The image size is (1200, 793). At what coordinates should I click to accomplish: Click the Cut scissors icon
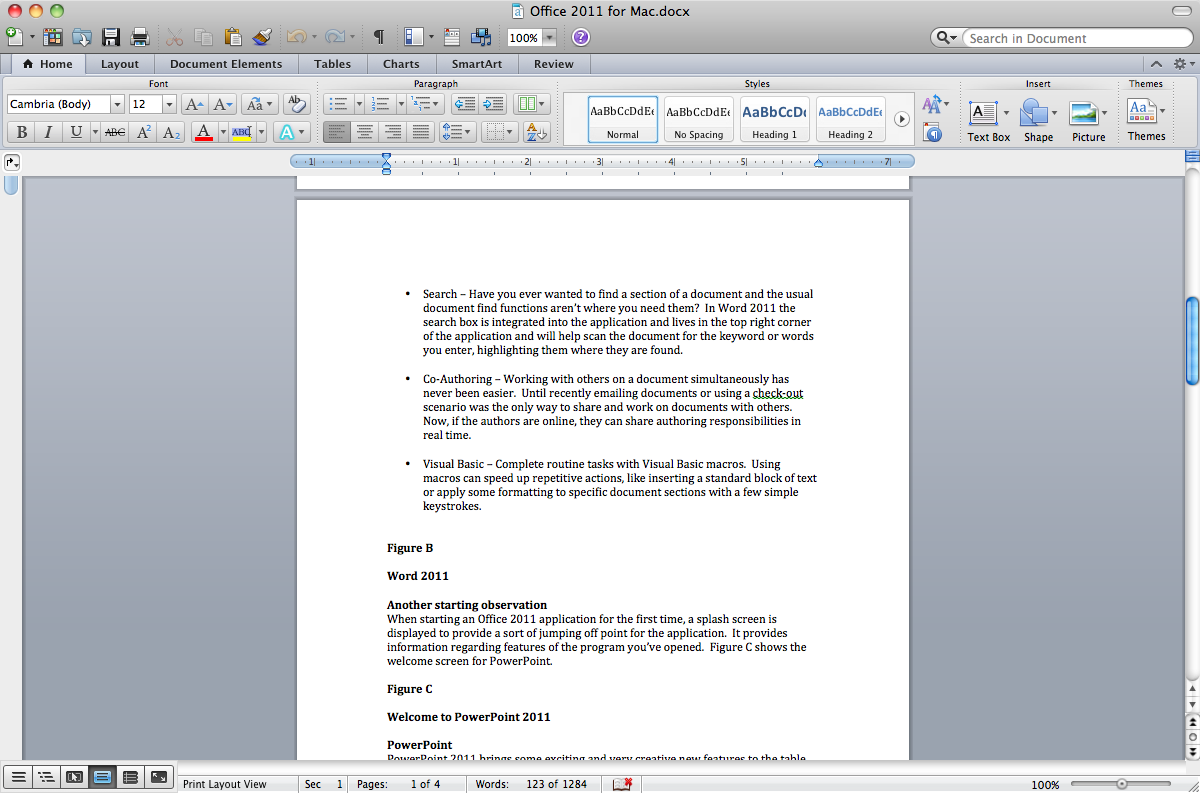174,38
